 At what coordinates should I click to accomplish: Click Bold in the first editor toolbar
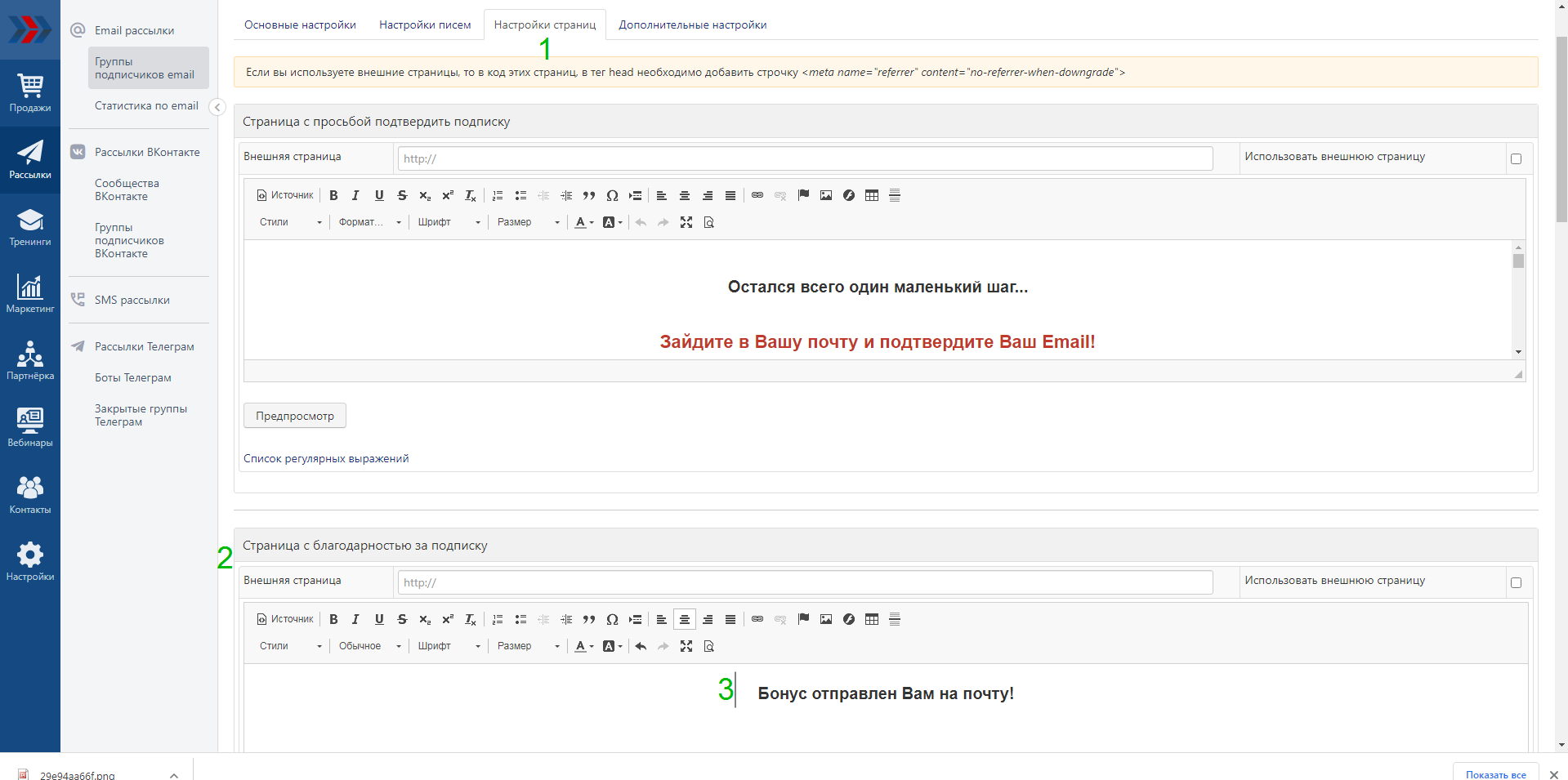(x=333, y=196)
